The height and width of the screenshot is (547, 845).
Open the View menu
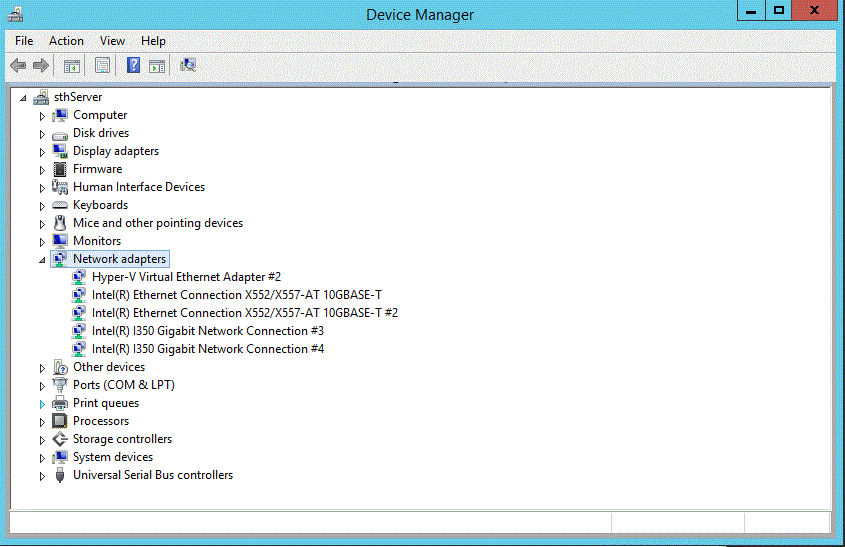(x=112, y=41)
